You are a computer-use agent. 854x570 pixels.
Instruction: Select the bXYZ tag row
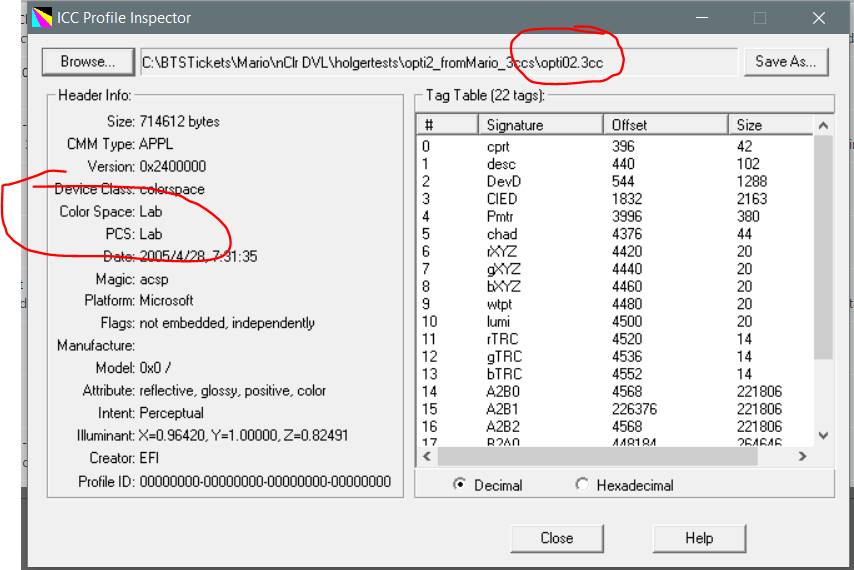(615, 286)
